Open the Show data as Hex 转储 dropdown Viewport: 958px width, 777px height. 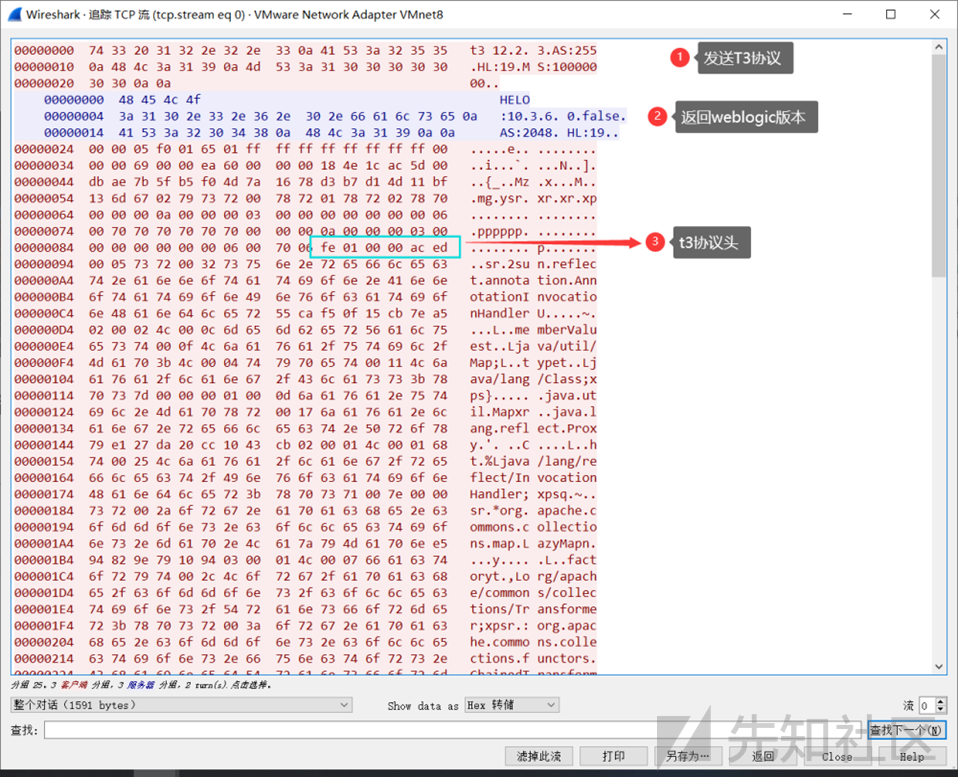tap(511, 705)
